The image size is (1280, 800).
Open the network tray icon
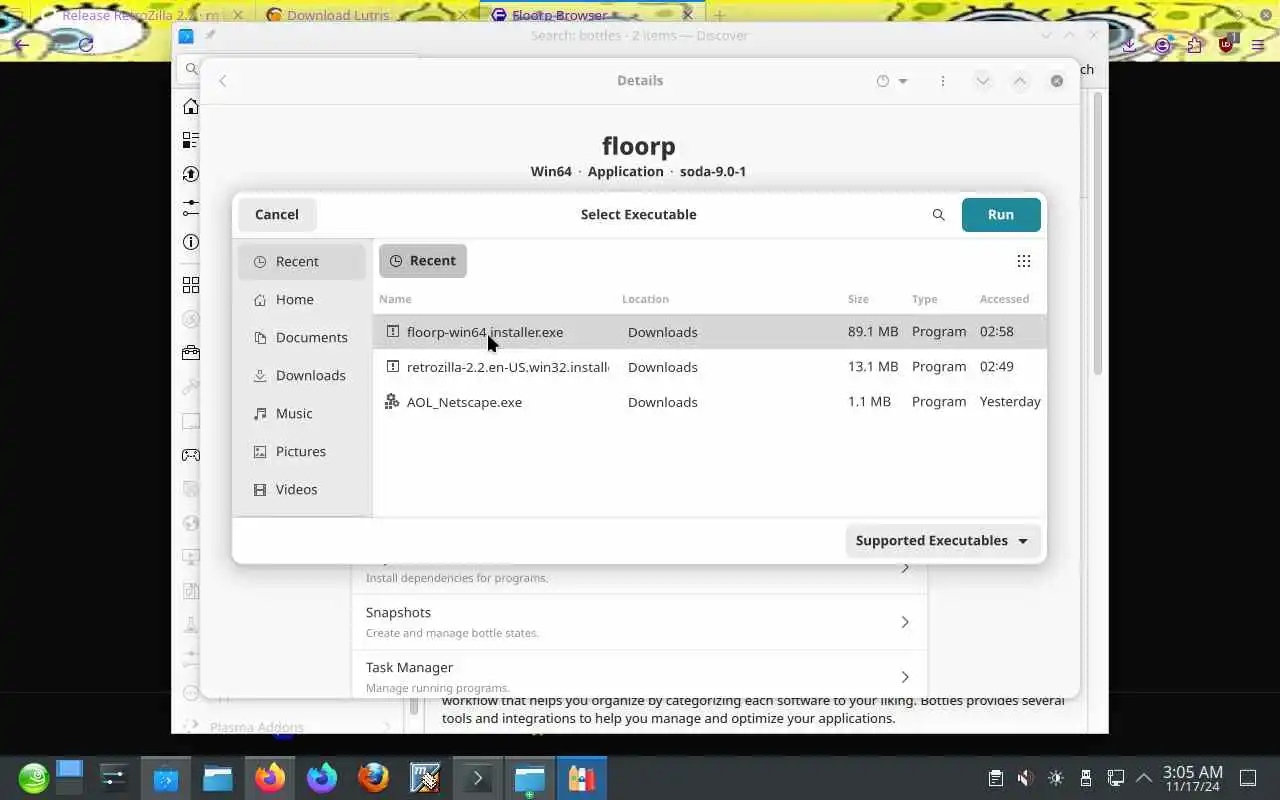[1115, 778]
